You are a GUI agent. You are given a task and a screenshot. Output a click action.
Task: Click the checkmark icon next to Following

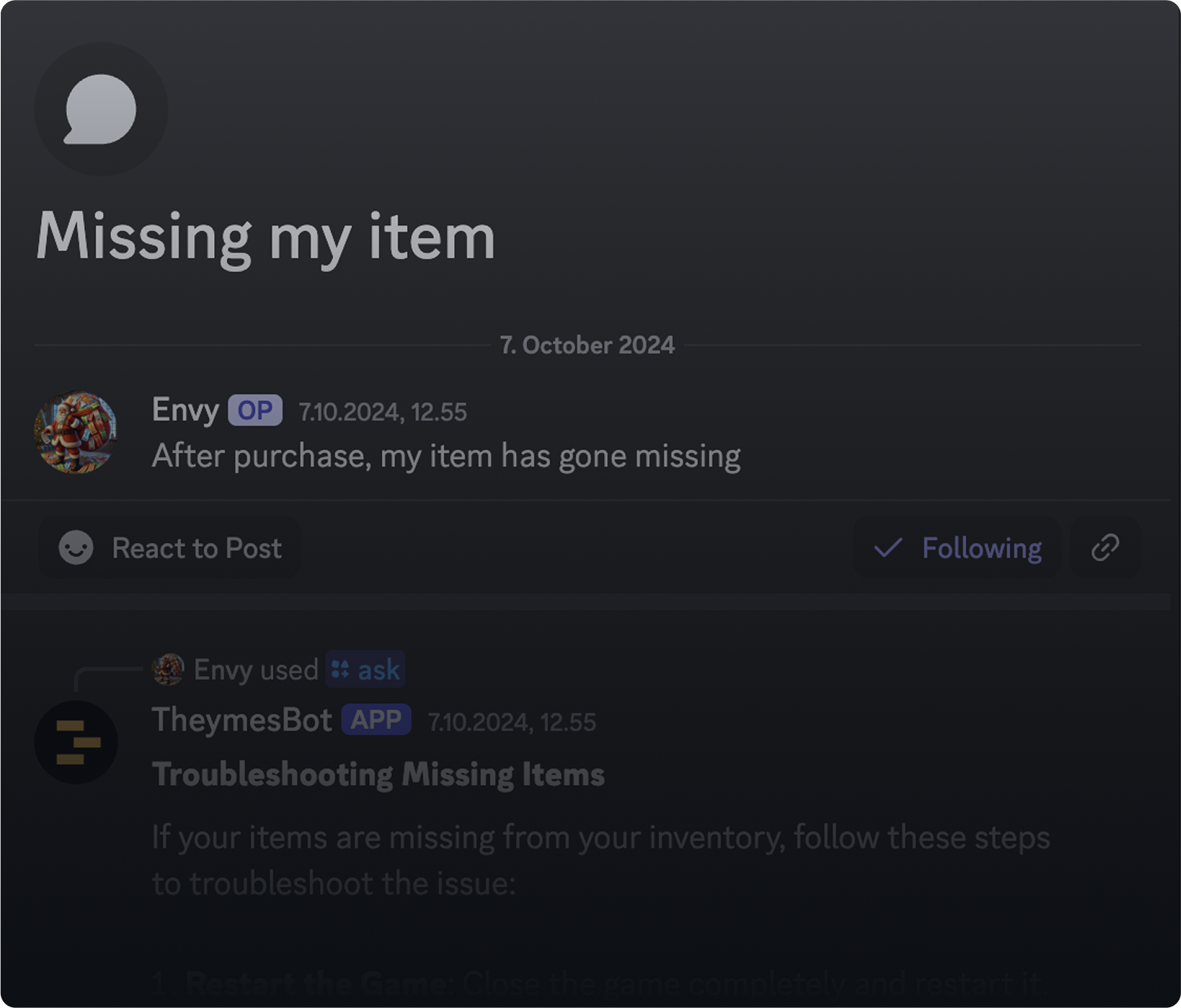click(x=887, y=548)
